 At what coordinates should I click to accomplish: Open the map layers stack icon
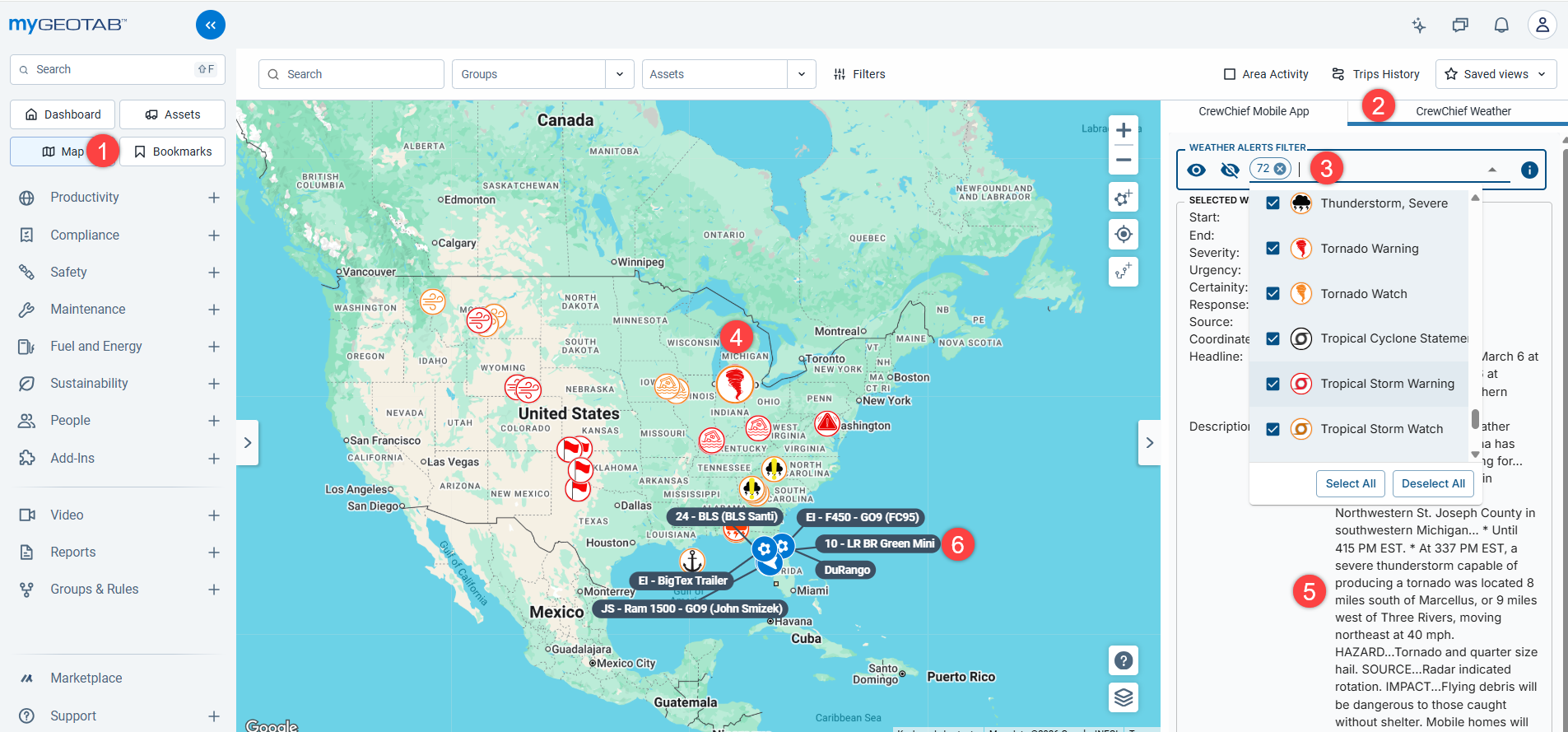point(1123,697)
